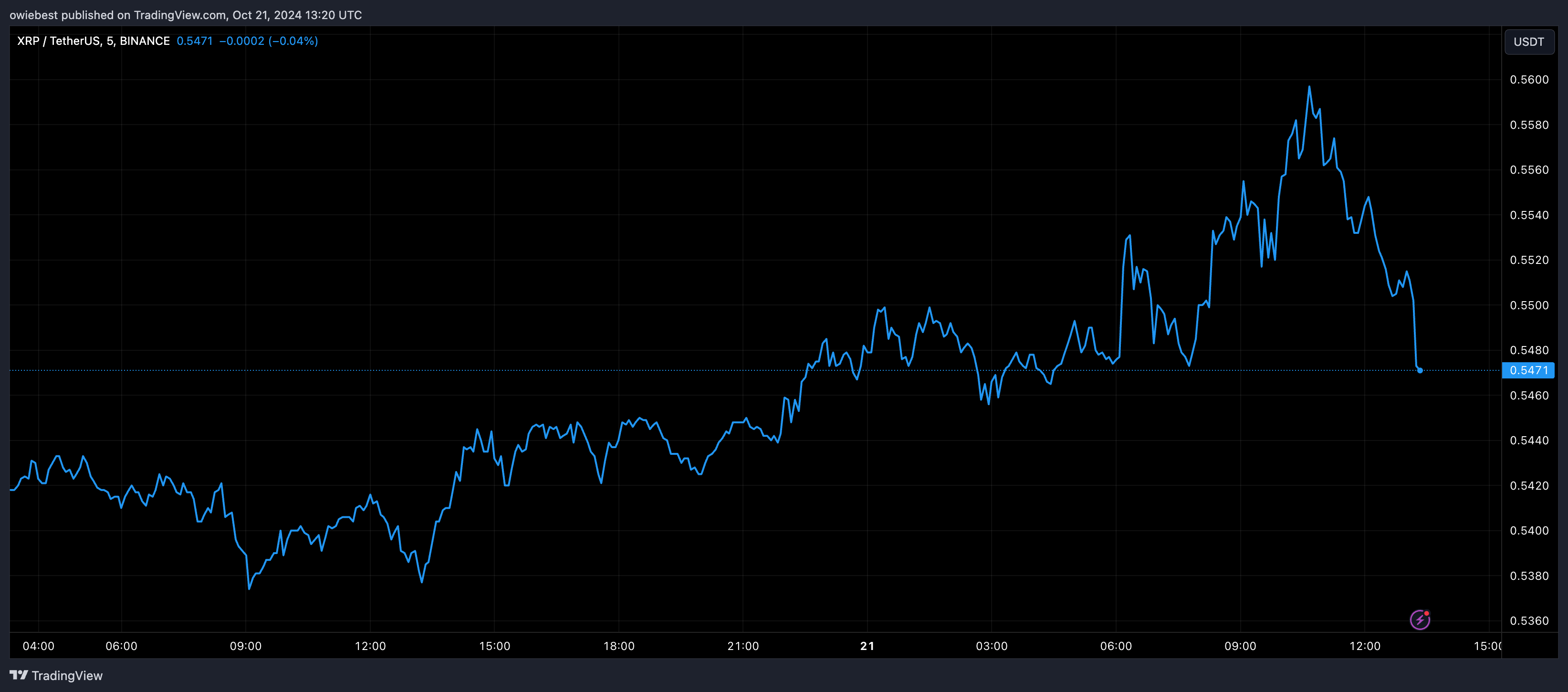Click the 0.5471 price tag on the scale
The image size is (1568, 692).
point(1528,370)
